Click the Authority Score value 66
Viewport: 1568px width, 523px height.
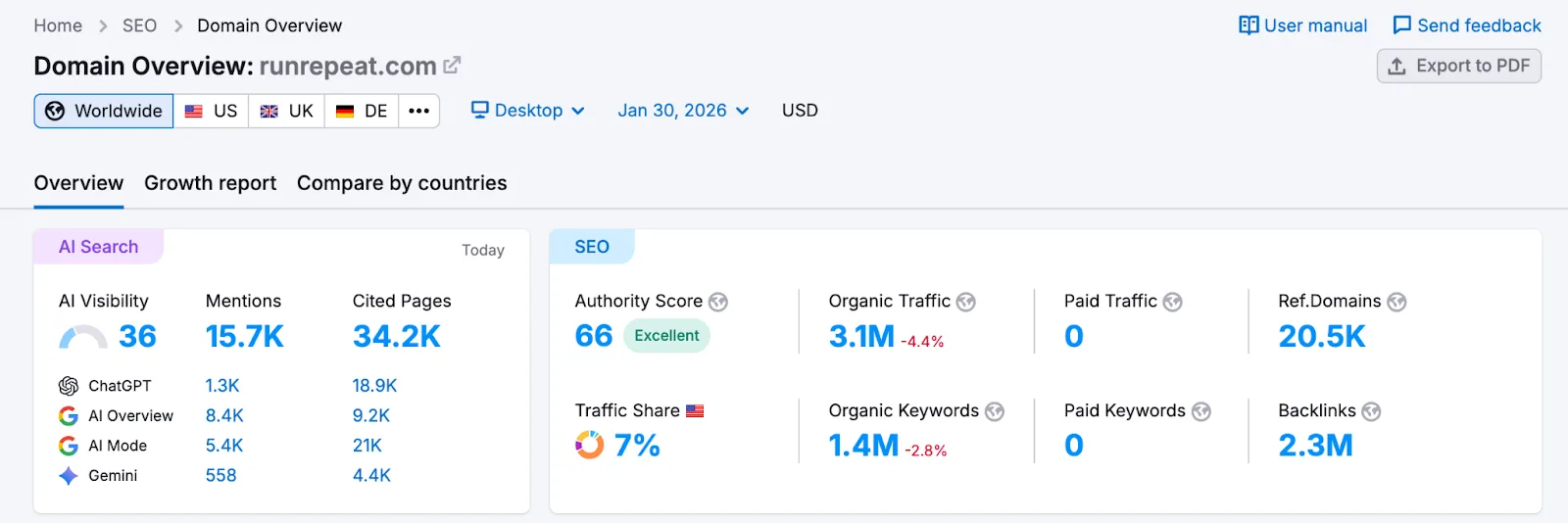(x=594, y=336)
